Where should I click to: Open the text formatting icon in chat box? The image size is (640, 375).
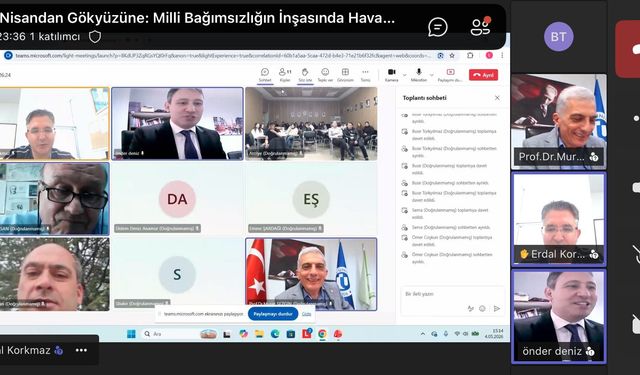[471, 308]
